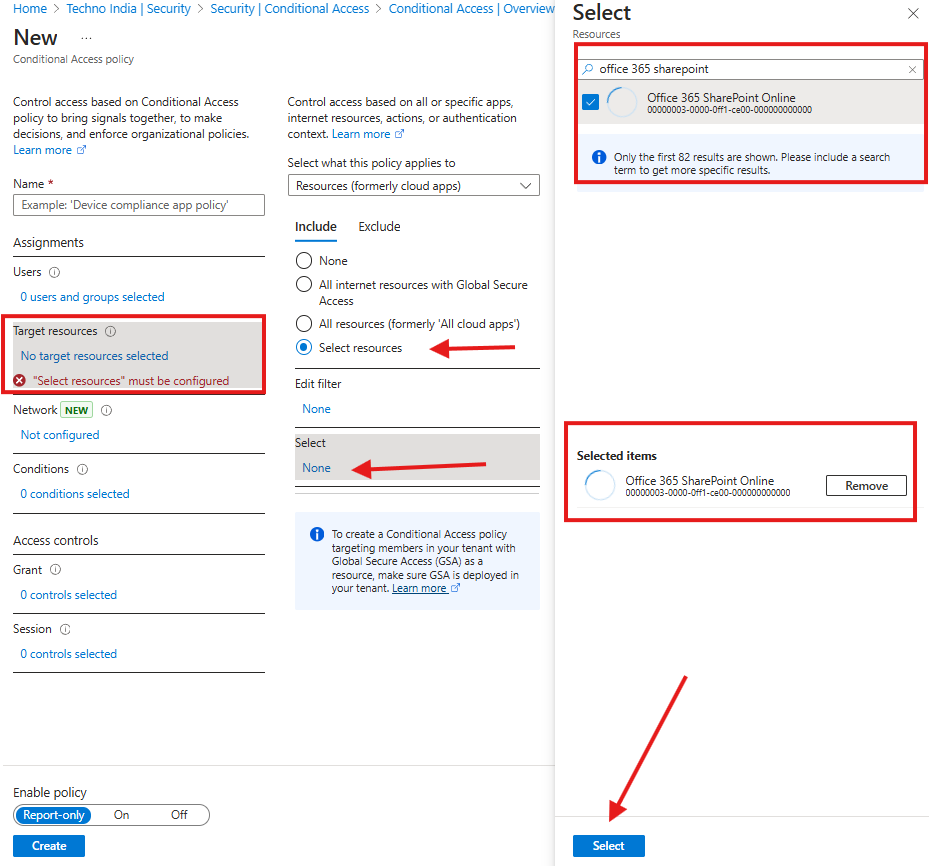The height and width of the screenshot is (866, 929).
Task: Switch to the Exclude tab
Action: [379, 227]
